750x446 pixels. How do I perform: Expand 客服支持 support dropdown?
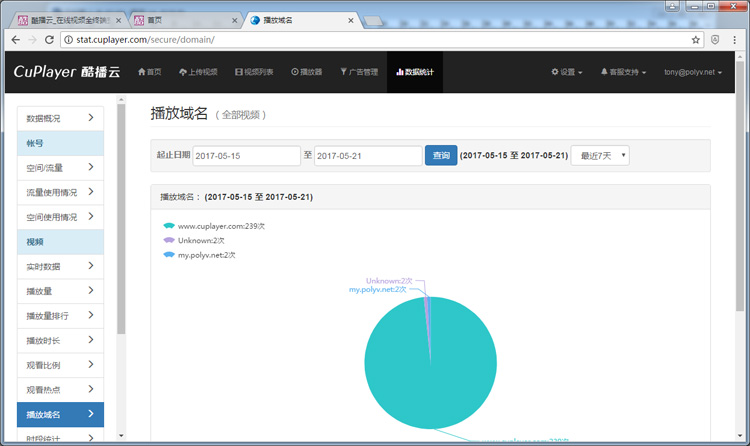tap(623, 72)
